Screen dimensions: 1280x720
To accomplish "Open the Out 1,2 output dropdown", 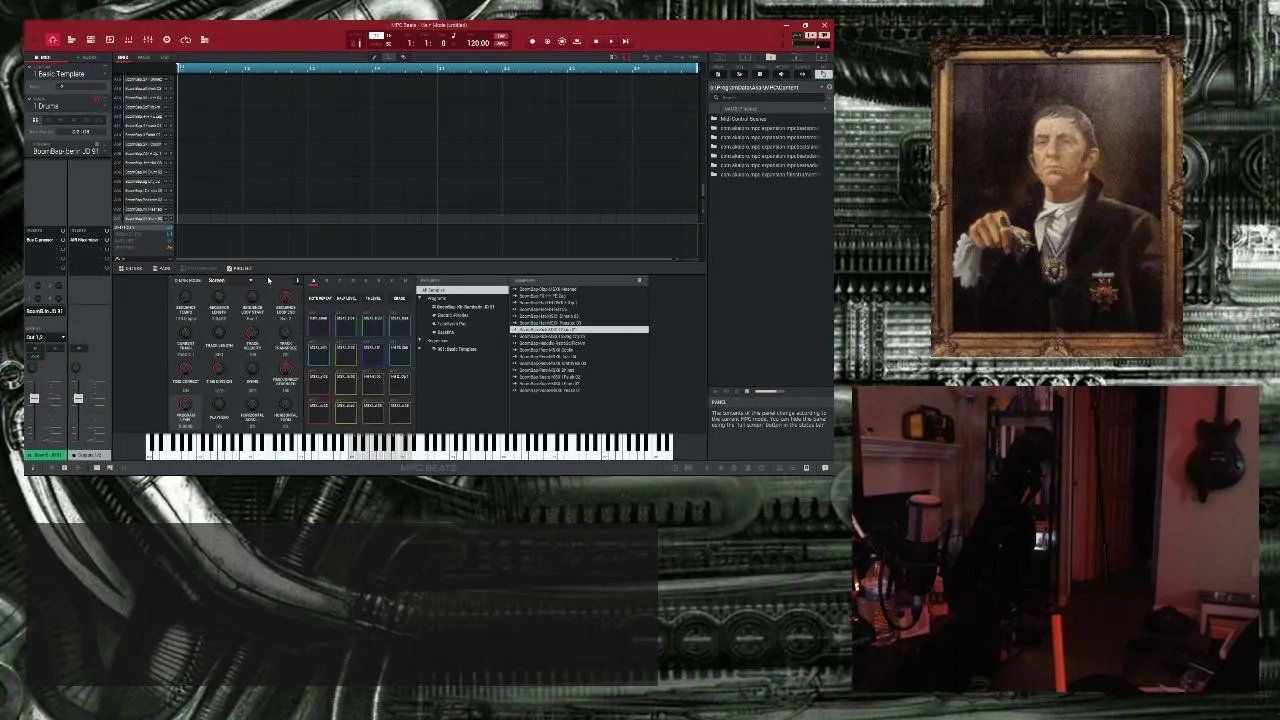I will [x=46, y=337].
